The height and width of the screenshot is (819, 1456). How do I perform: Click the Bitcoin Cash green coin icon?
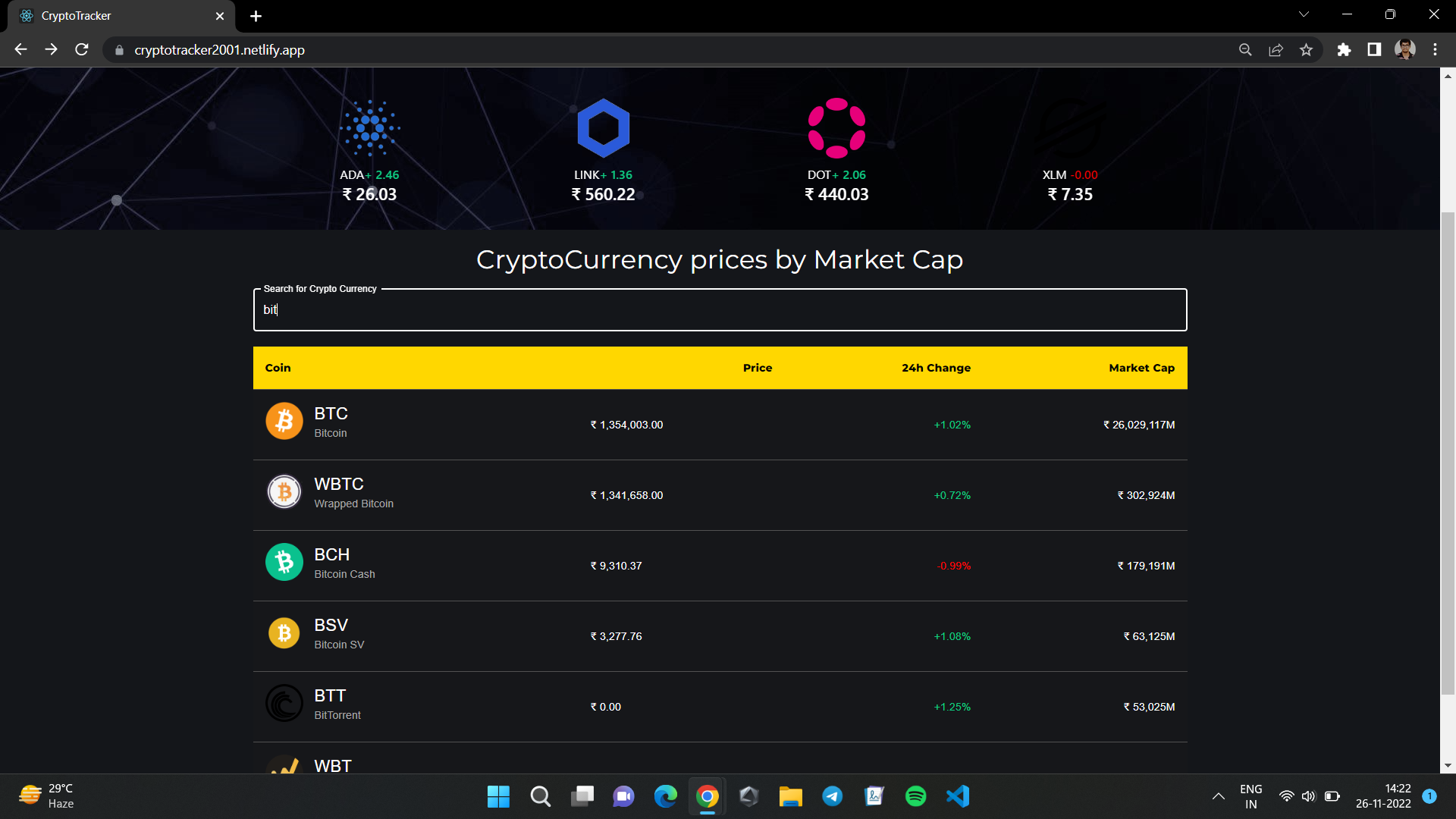click(284, 561)
